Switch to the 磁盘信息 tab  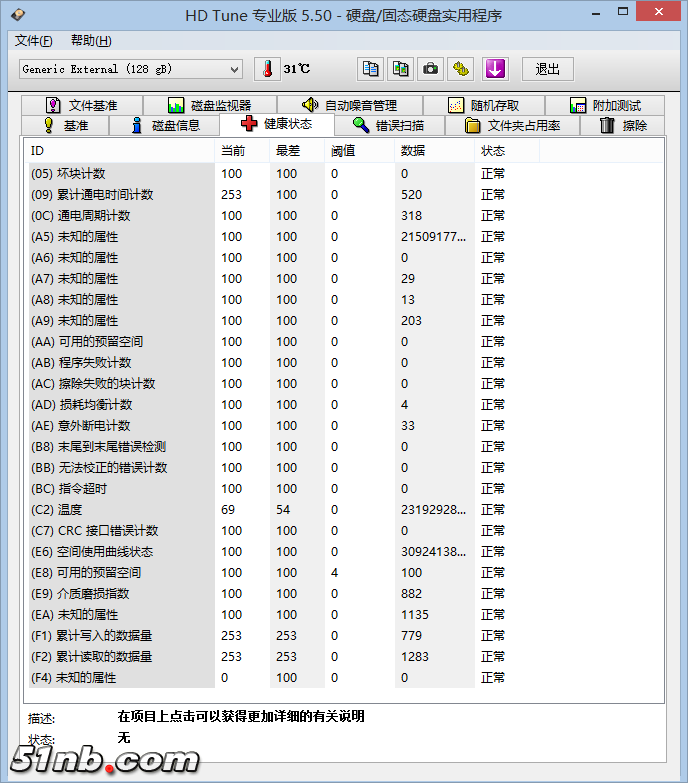tap(166, 126)
